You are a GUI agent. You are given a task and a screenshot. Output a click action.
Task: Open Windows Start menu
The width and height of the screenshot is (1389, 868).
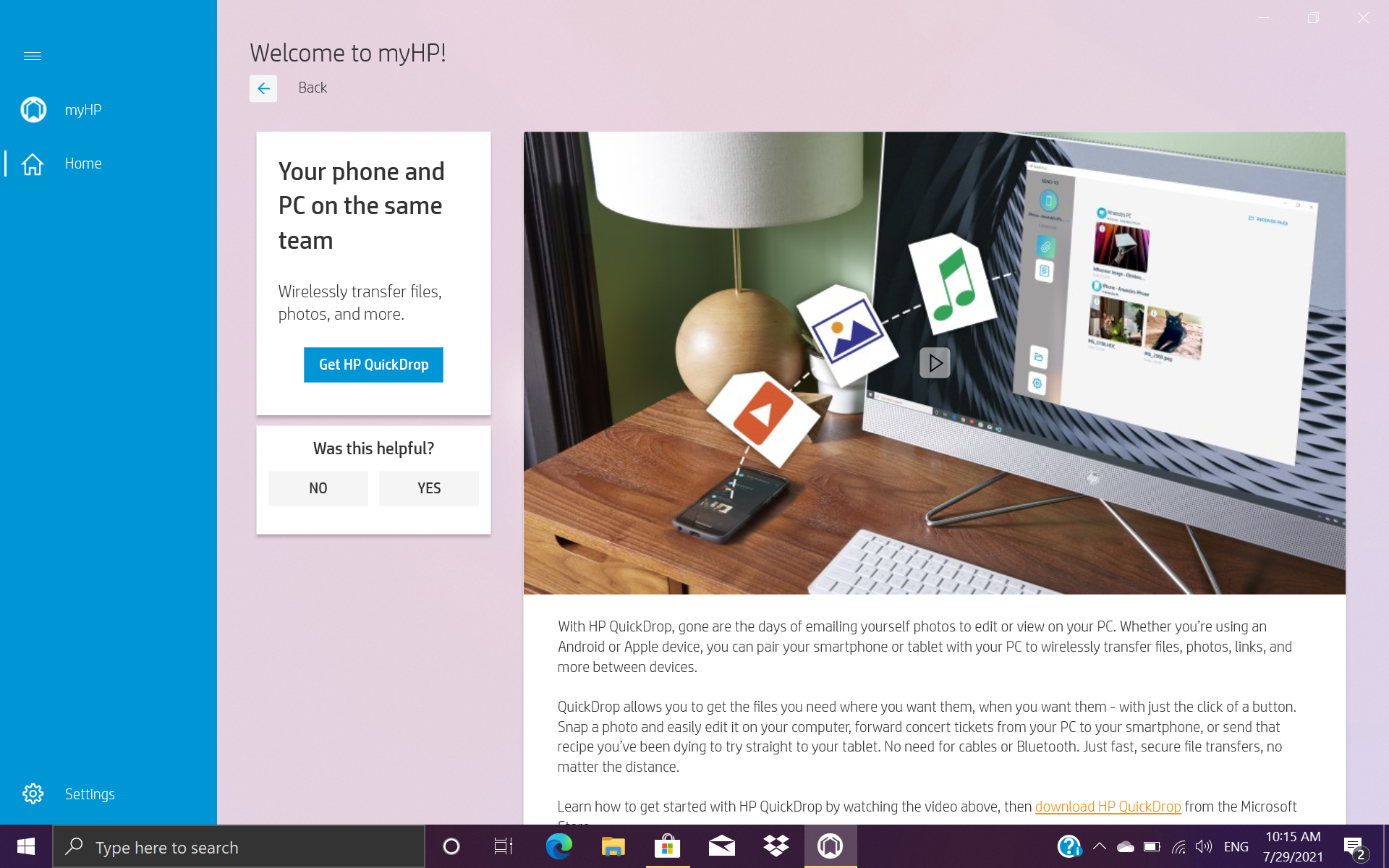click(26, 846)
